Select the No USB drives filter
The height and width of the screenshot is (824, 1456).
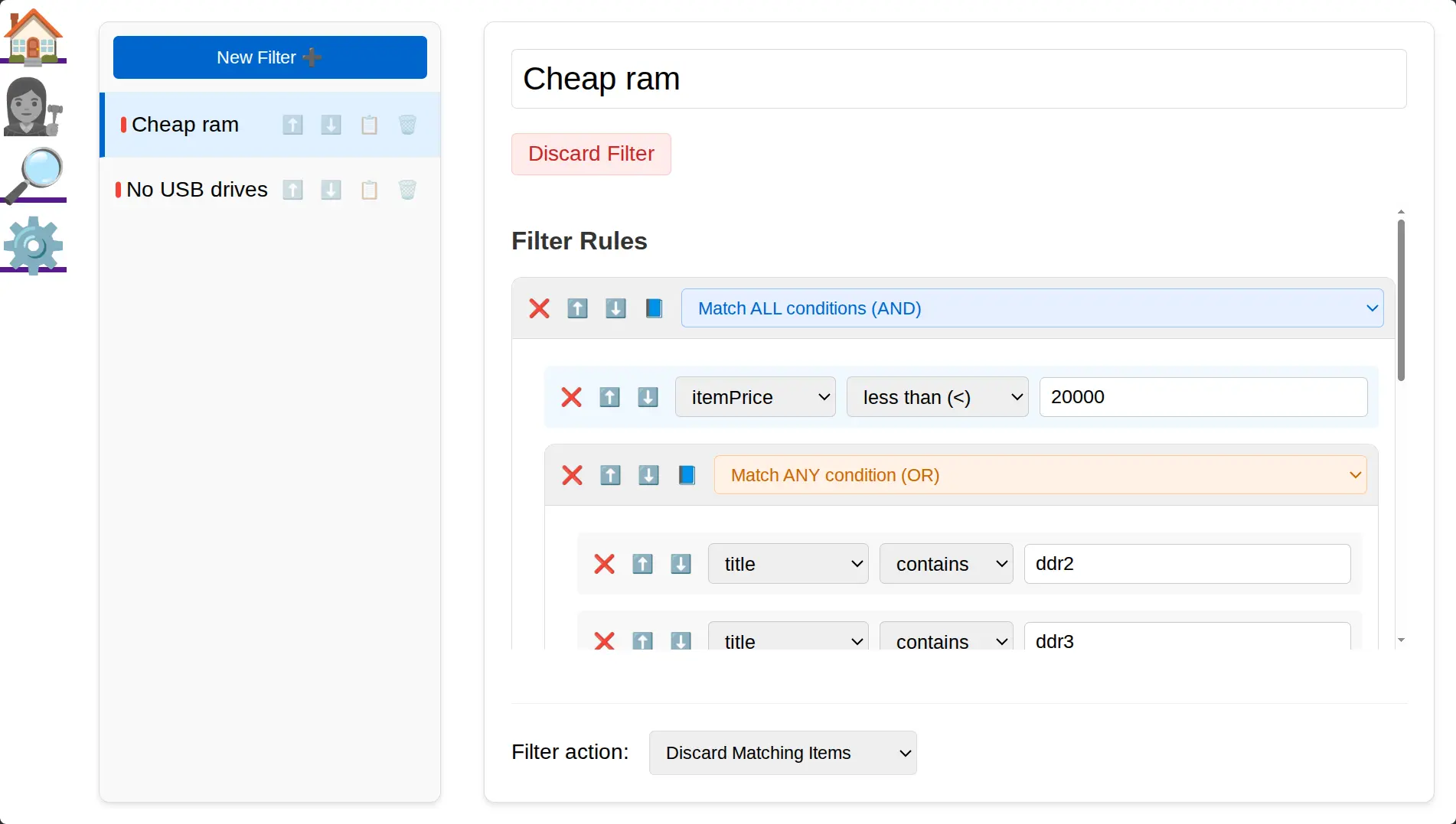(x=197, y=190)
